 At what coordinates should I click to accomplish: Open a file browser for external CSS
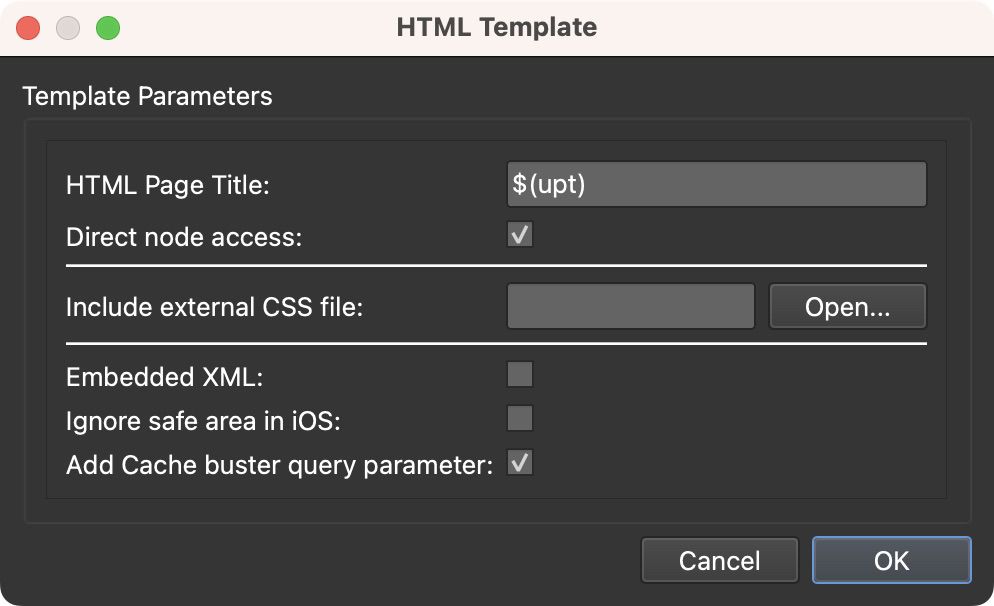847,306
